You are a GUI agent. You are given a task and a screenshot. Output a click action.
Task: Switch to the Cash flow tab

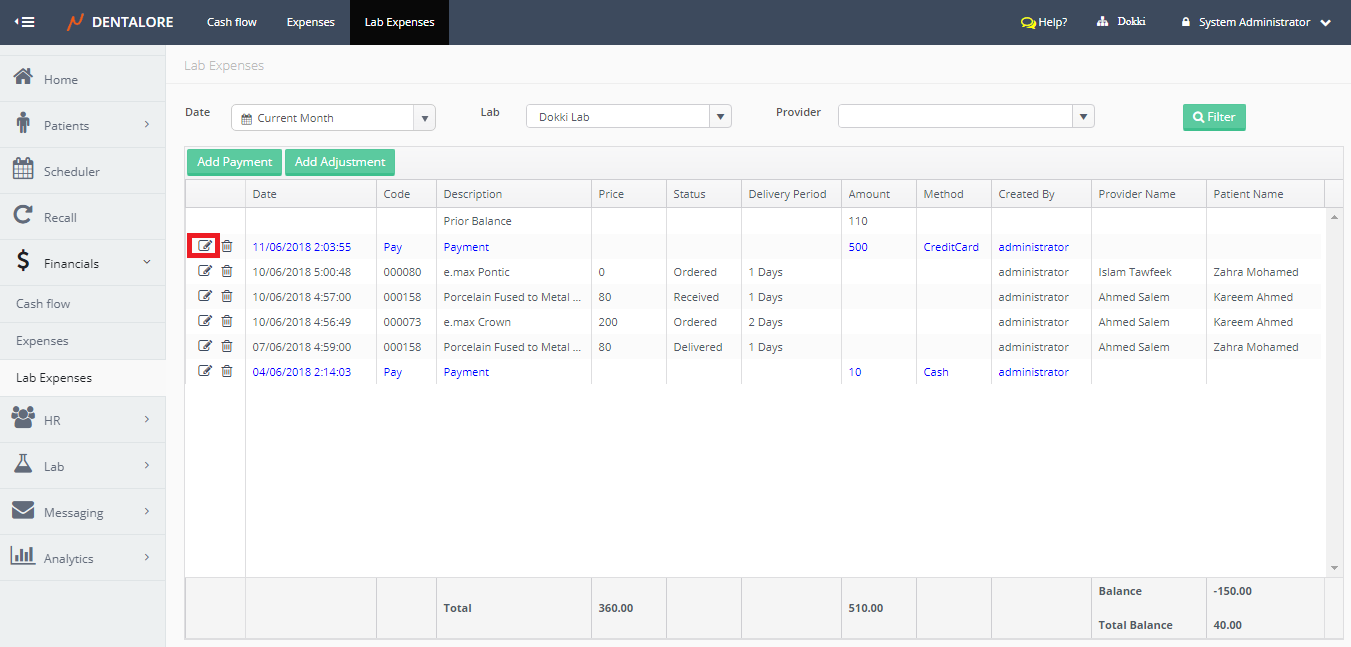point(232,22)
